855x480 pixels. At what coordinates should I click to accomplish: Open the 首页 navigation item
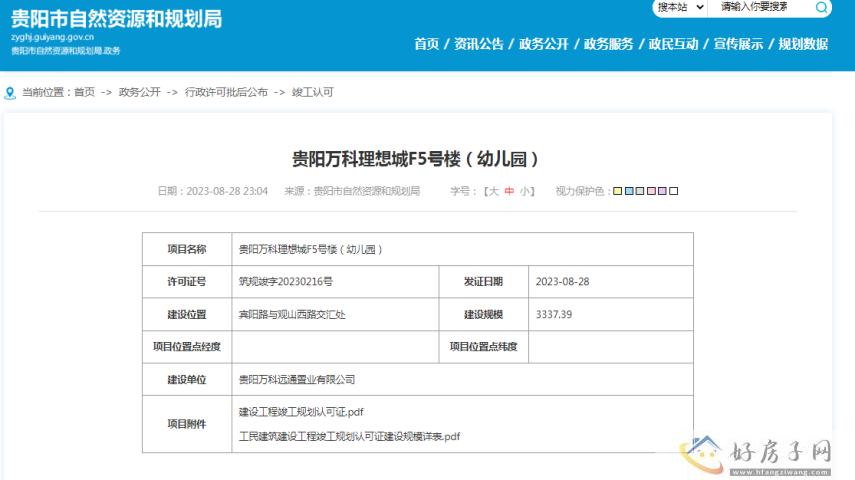click(x=426, y=44)
